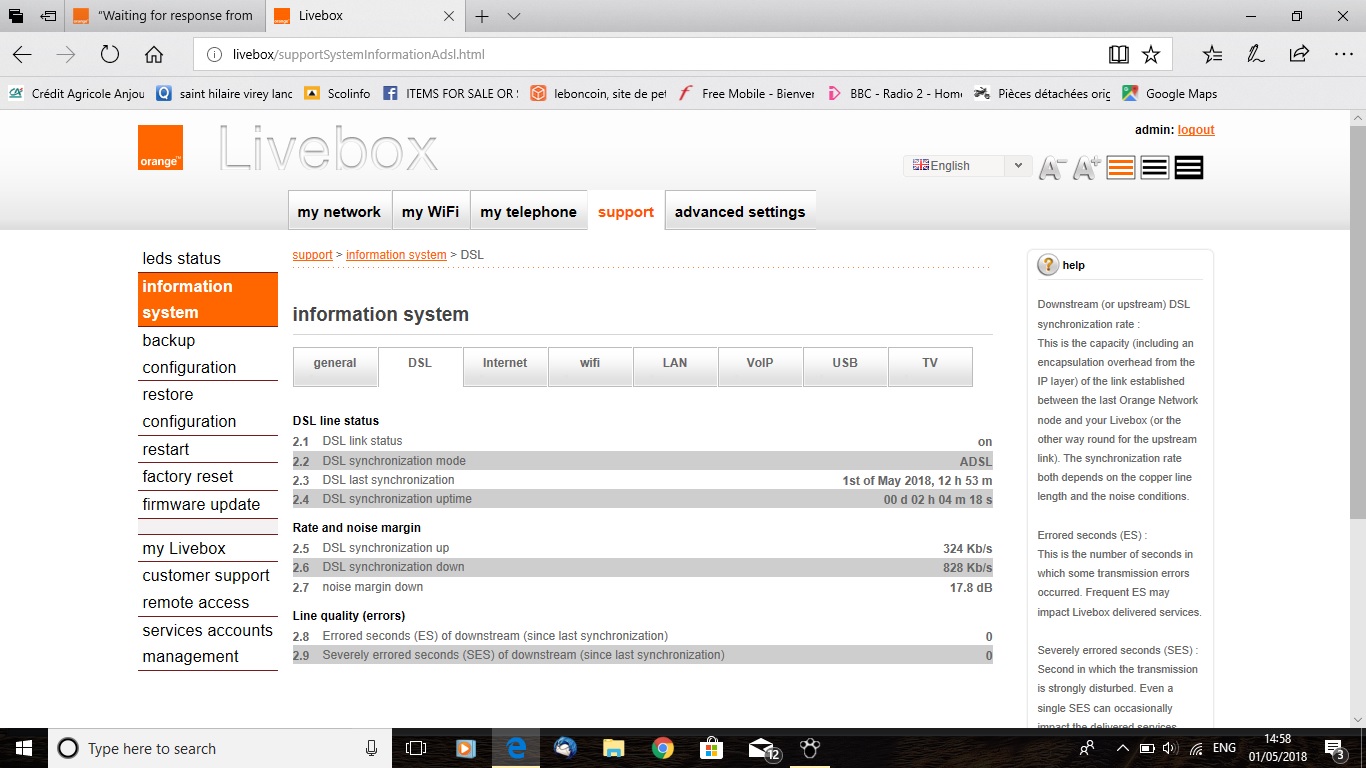1366x768 pixels.
Task: Switch to the Internet tab
Action: coord(505,366)
